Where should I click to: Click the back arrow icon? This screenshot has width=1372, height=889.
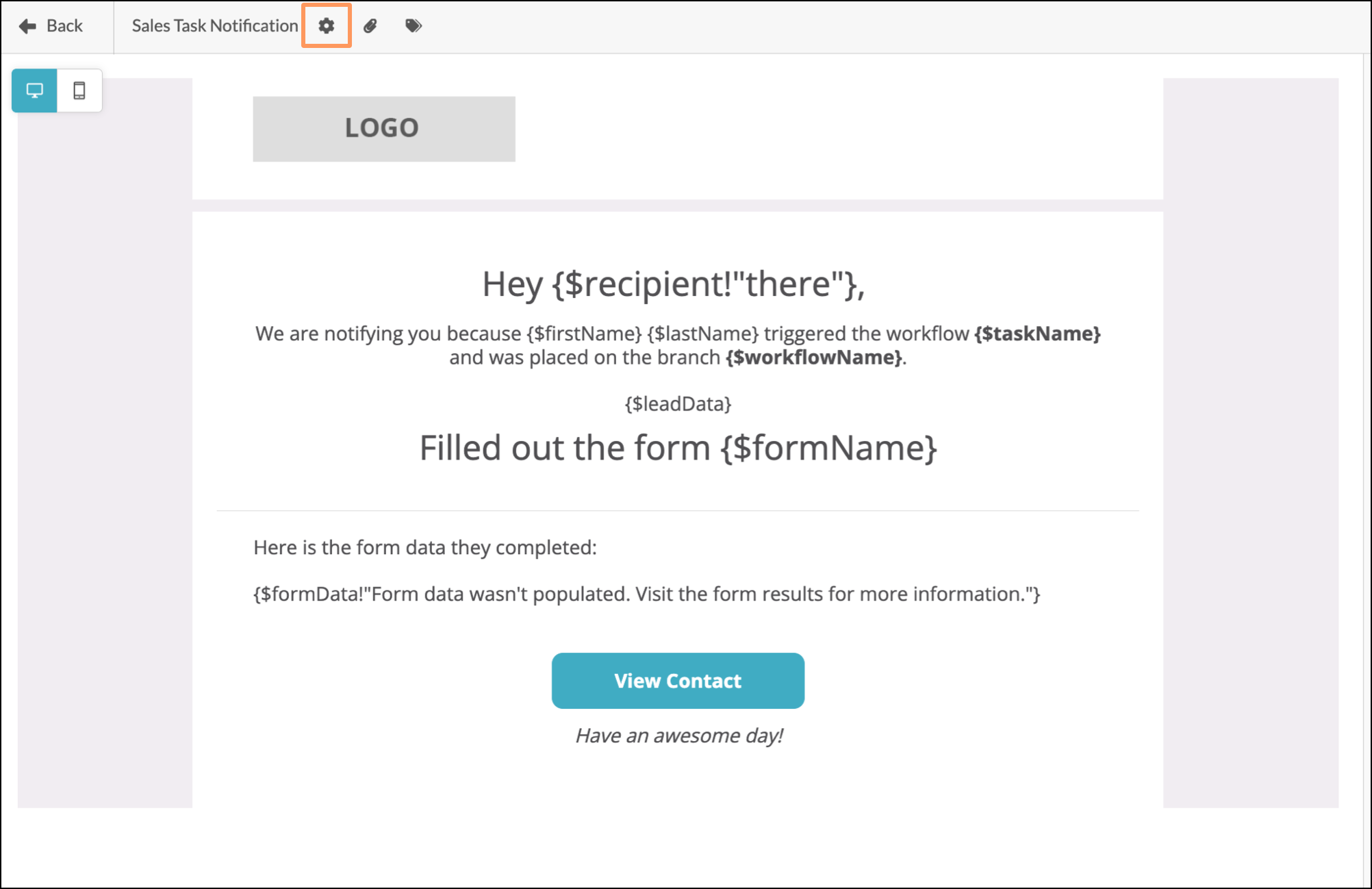click(27, 26)
